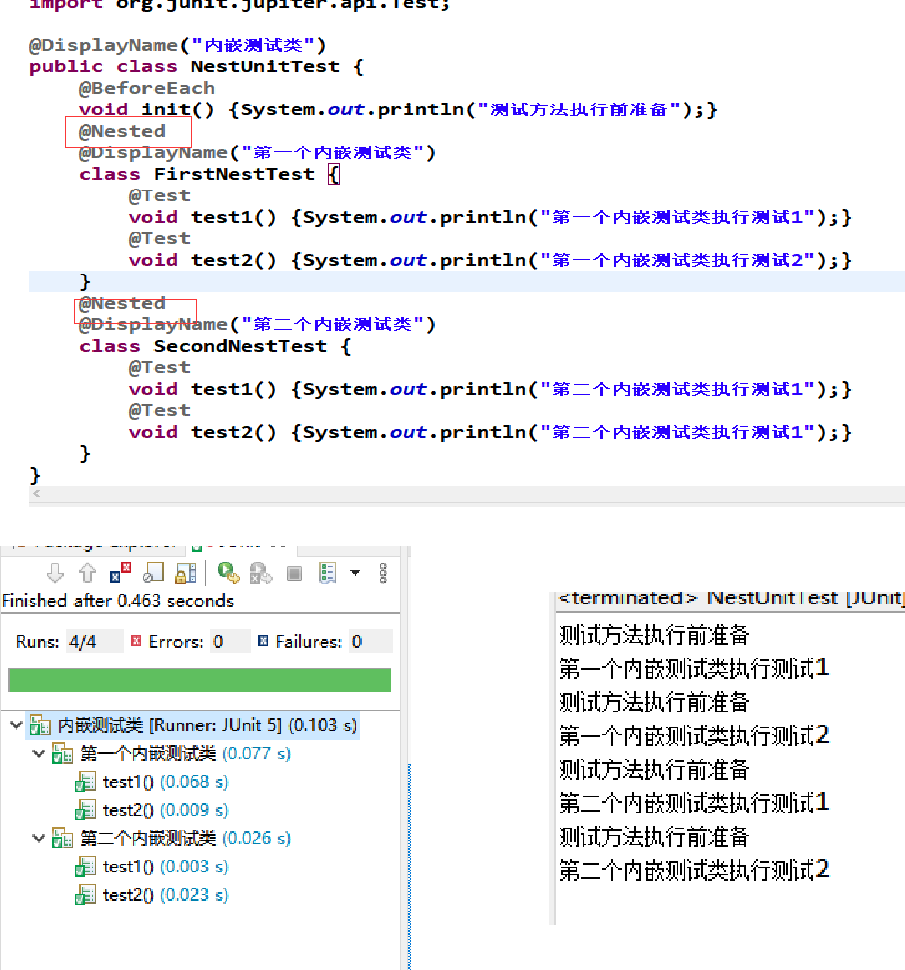The height and width of the screenshot is (970, 905).
Task: Collapse the 内嵌测试类 root node
Action: click(x=17, y=724)
